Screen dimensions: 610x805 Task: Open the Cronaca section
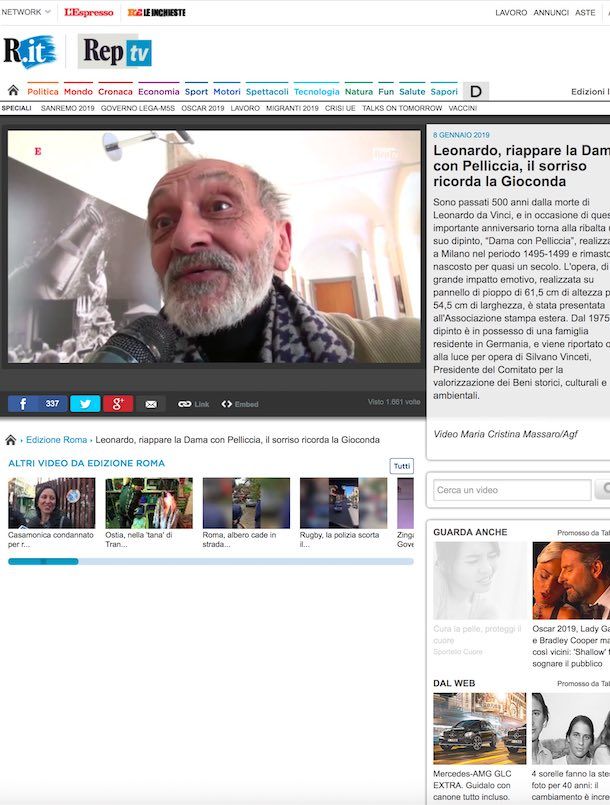[116, 91]
